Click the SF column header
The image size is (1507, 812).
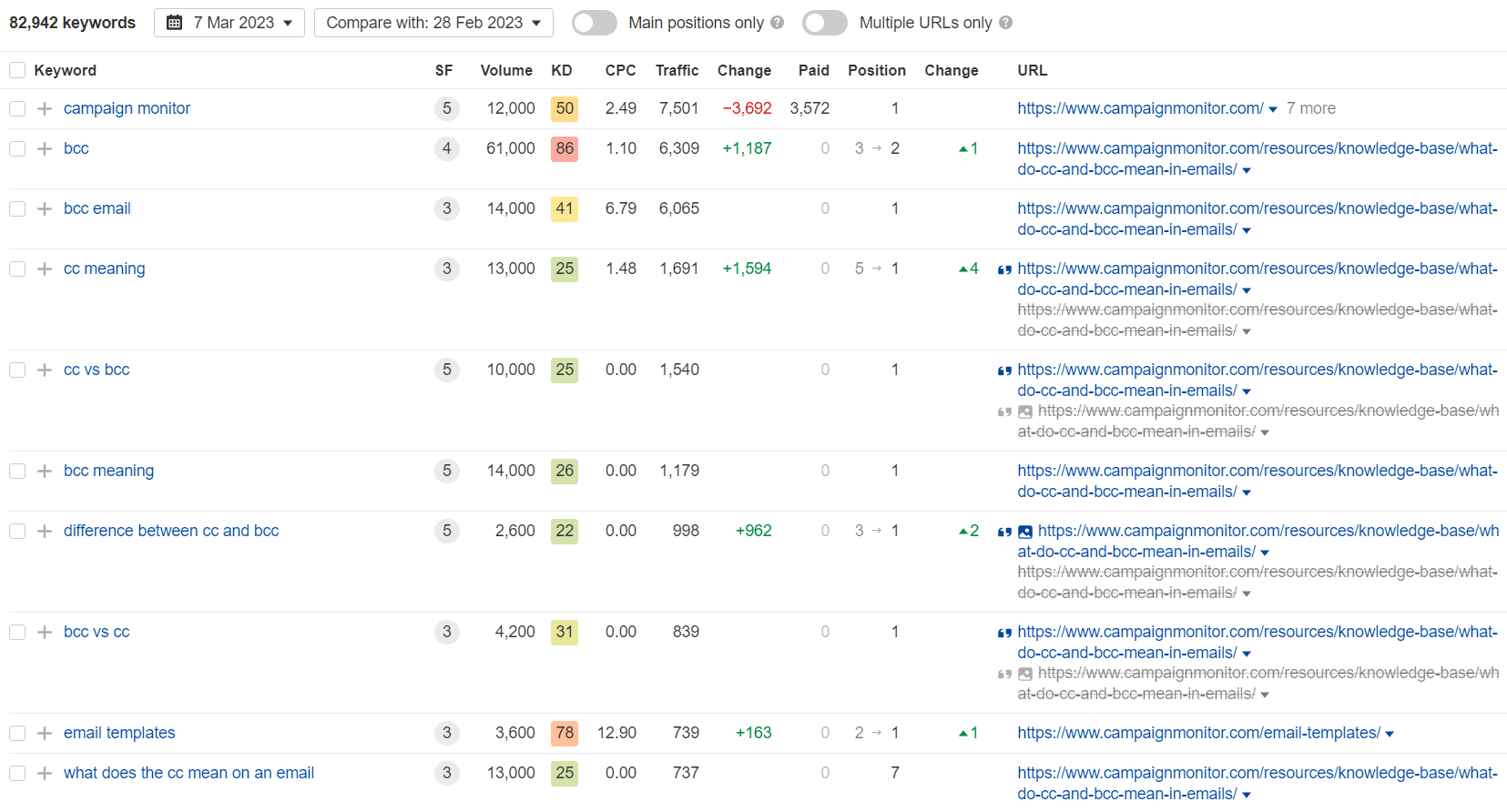pos(443,70)
